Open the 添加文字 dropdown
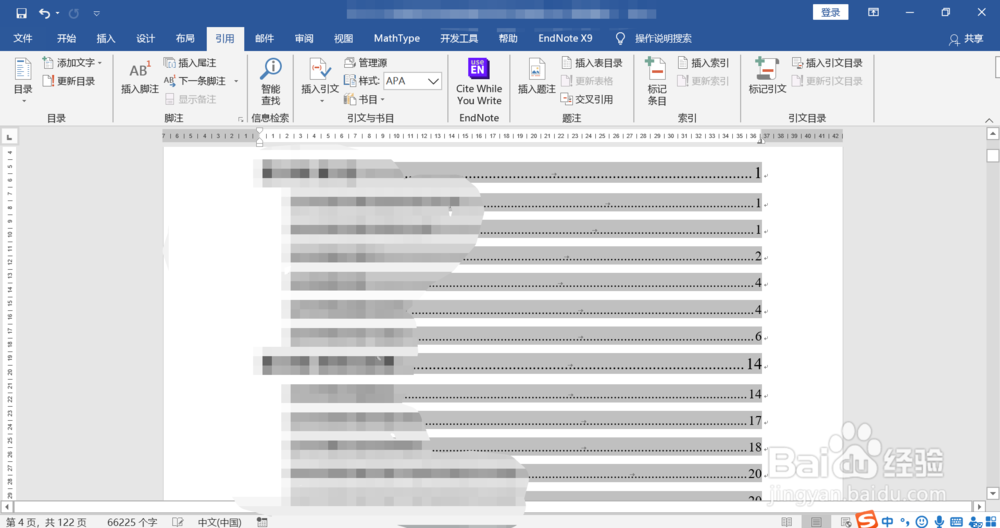Screen dimensions: 1000x528 point(72,62)
